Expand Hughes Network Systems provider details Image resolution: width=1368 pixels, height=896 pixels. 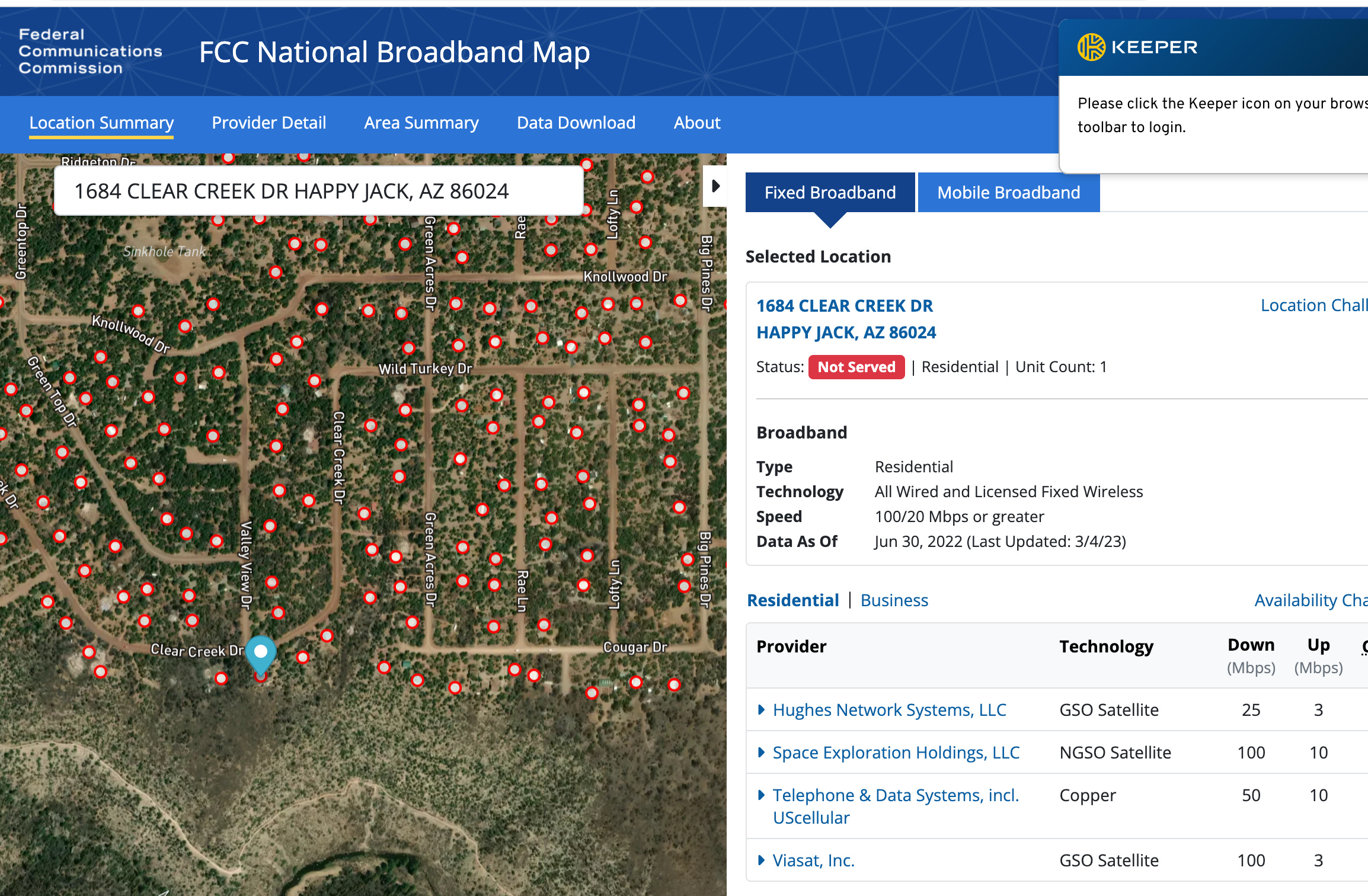coord(761,709)
